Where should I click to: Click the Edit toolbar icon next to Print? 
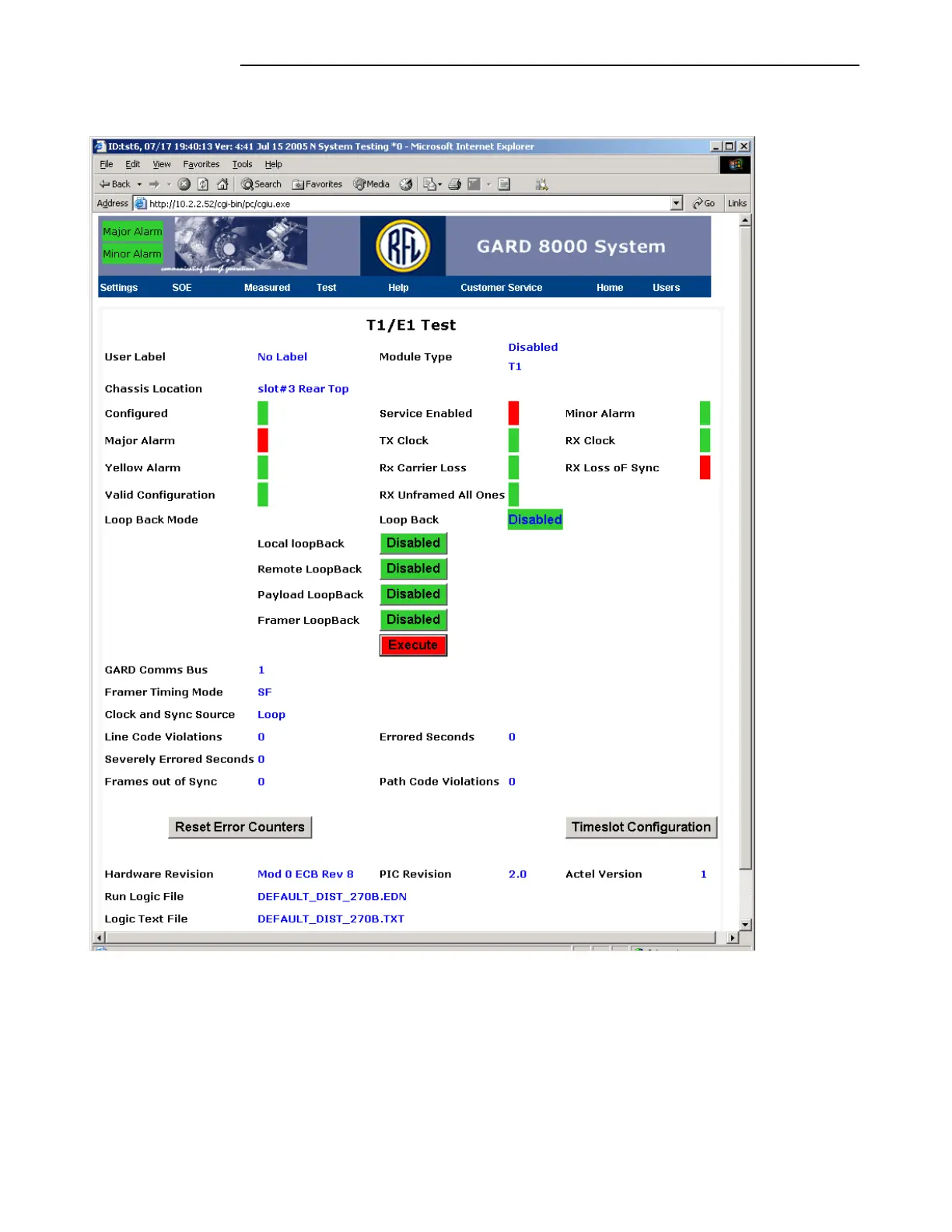[474, 184]
